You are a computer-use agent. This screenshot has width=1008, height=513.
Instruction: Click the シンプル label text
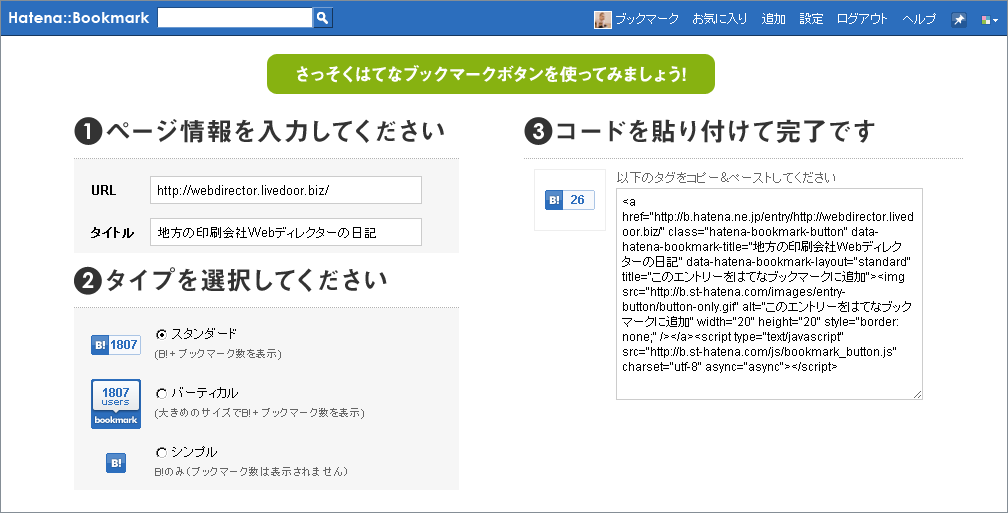tap(194, 452)
